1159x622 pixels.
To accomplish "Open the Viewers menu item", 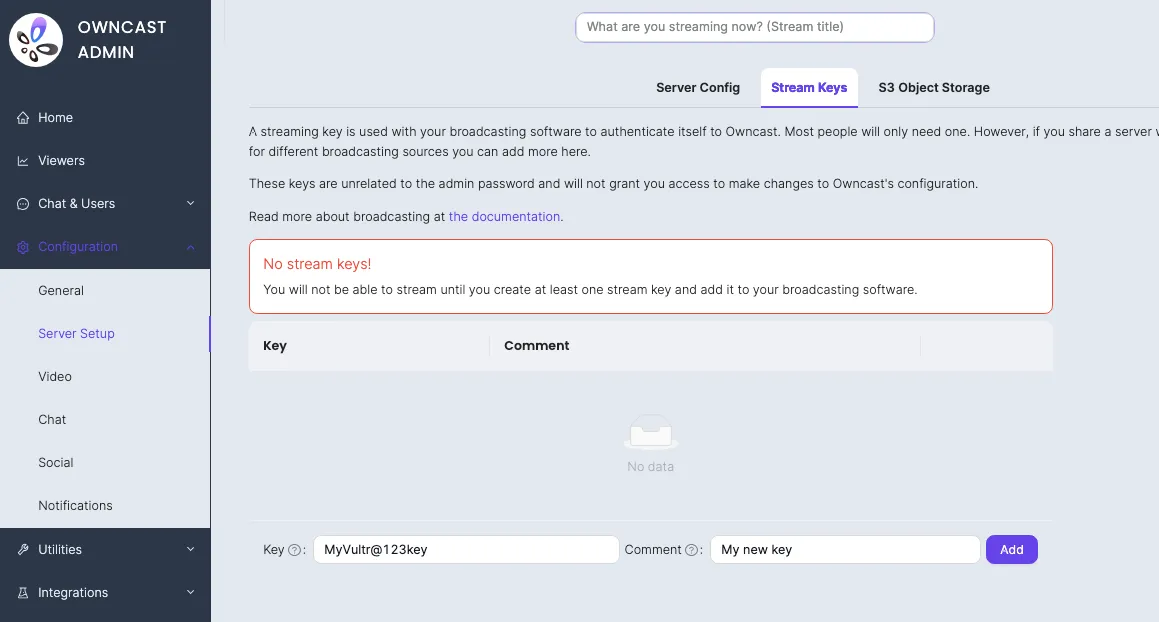I will [105, 160].
